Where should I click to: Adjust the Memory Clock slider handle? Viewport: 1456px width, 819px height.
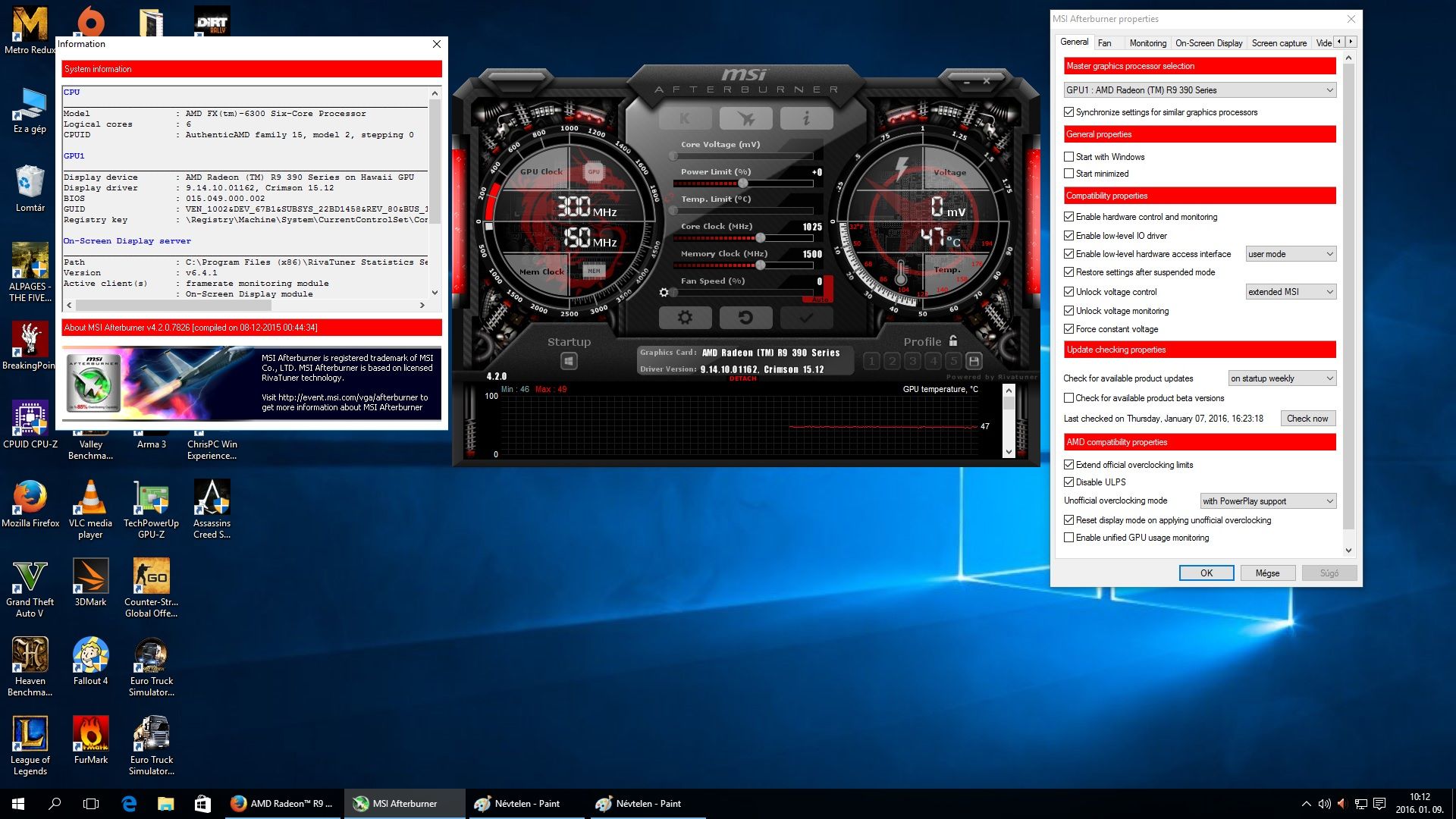coord(760,265)
